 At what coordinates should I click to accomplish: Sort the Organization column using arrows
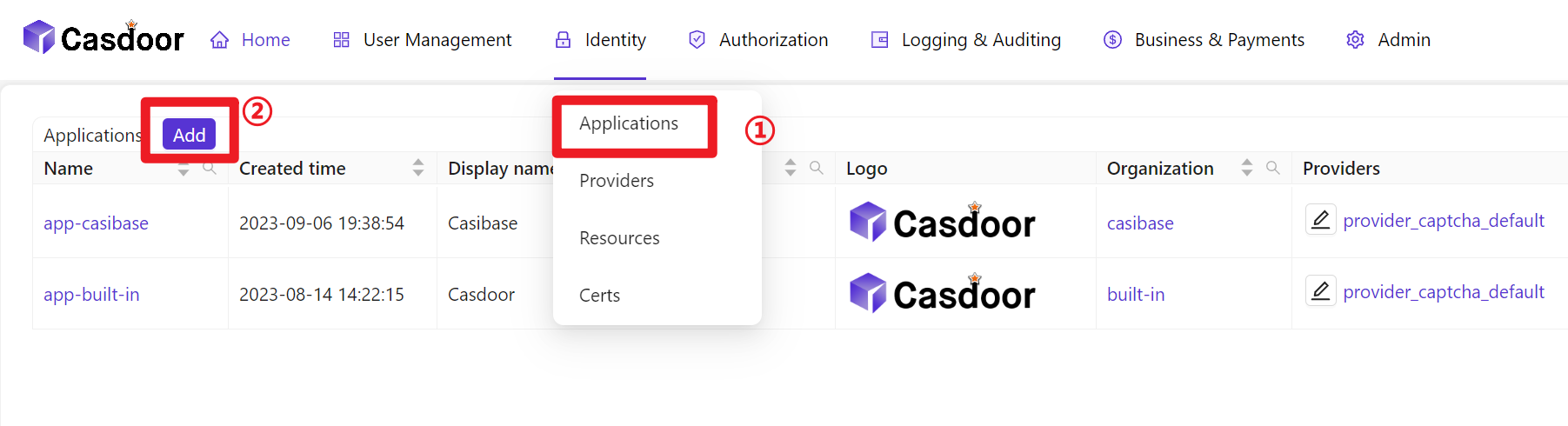pyautogui.click(x=1246, y=168)
